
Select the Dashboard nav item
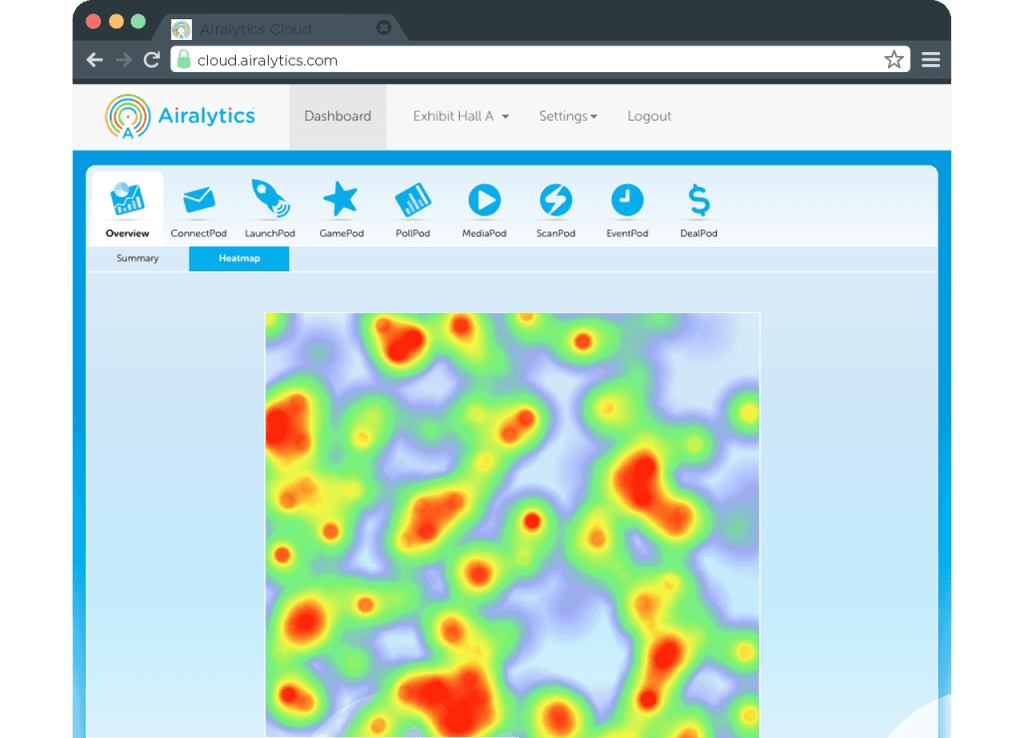point(338,116)
